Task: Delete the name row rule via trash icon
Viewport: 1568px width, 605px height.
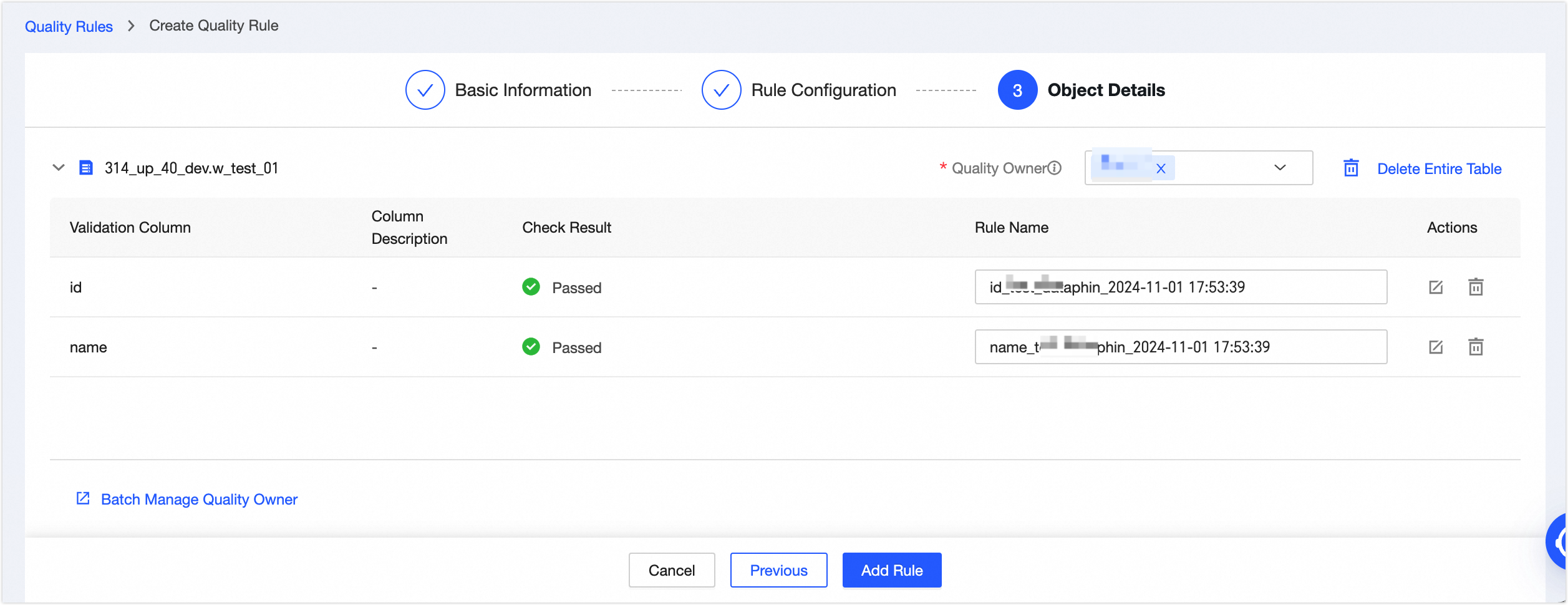Action: 1476,347
